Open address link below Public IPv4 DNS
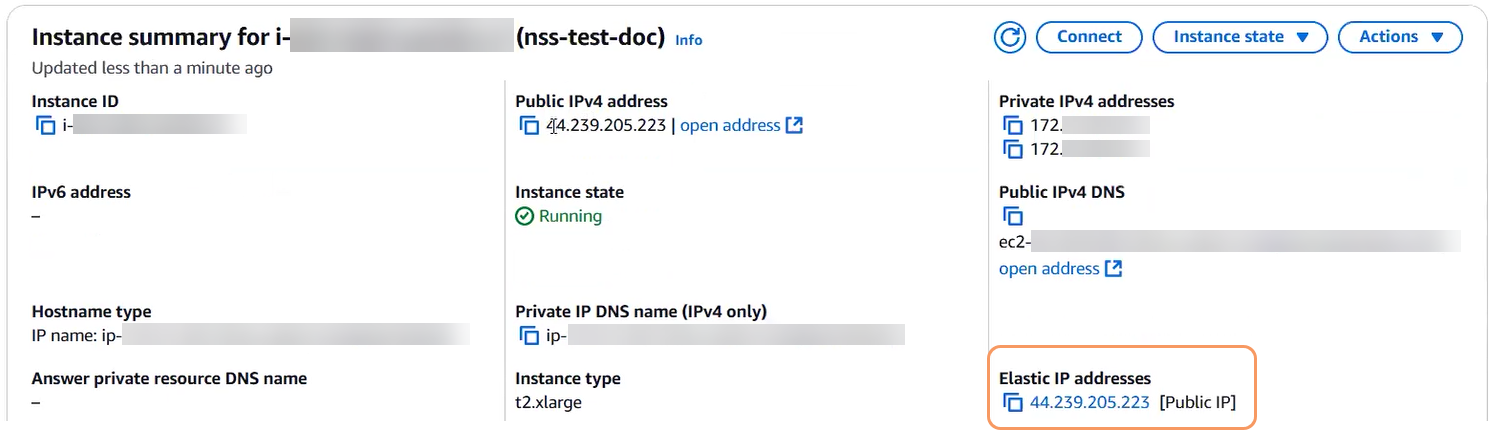Viewport: 1490px width, 440px height. [1049, 269]
